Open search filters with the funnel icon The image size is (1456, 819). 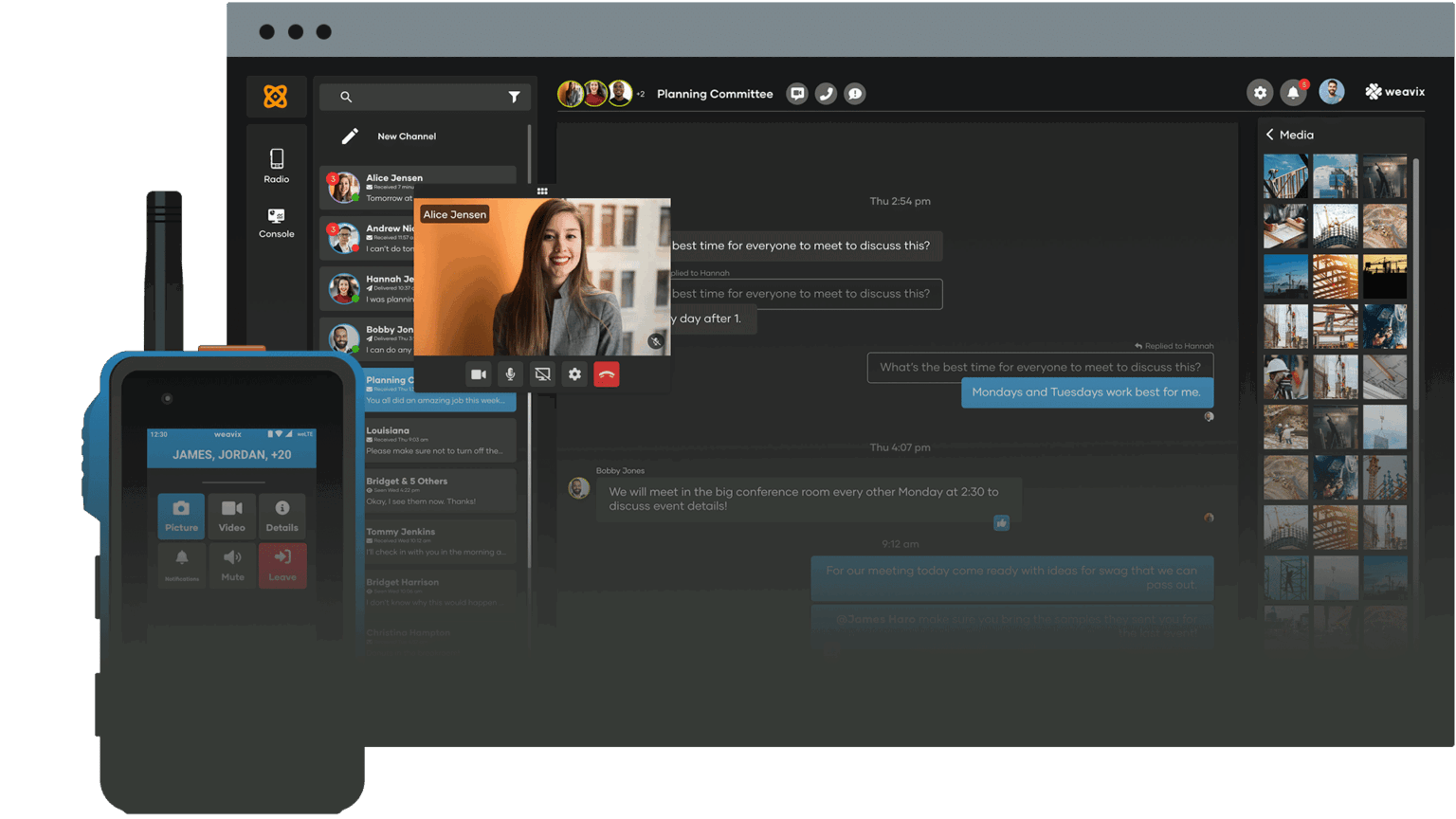[x=514, y=97]
